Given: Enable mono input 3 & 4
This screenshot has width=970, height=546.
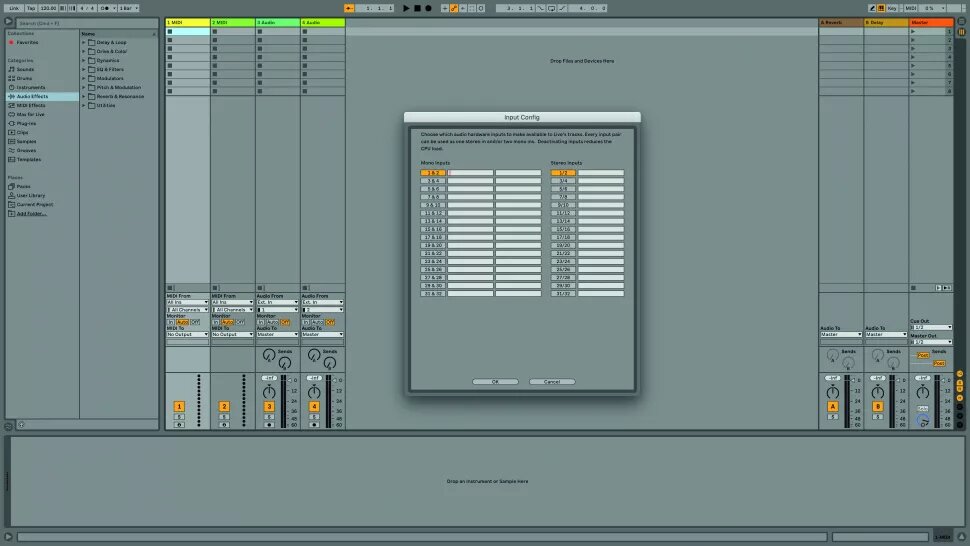Looking at the screenshot, I should coord(434,181).
